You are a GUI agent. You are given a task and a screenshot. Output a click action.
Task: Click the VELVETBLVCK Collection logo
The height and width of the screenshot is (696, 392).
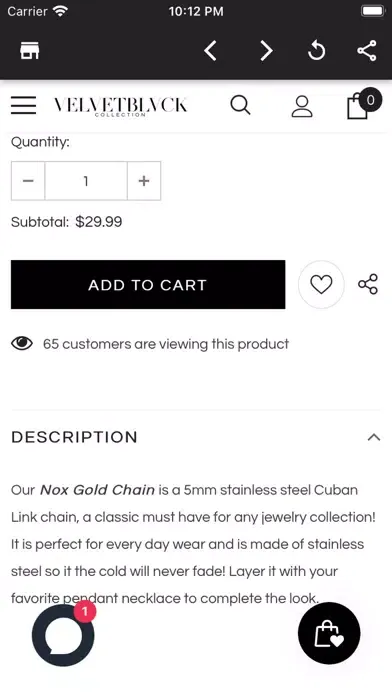coord(120,106)
